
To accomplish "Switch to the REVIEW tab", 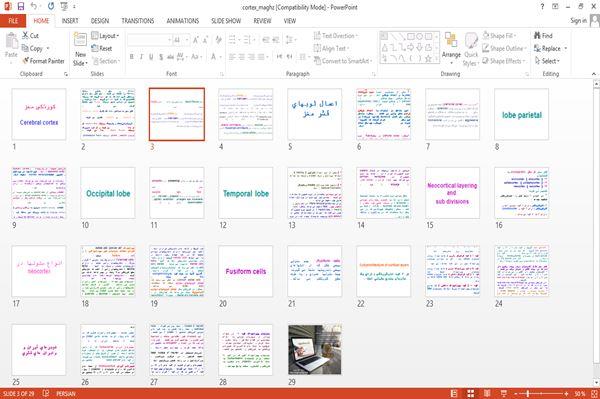I will [x=262, y=21].
